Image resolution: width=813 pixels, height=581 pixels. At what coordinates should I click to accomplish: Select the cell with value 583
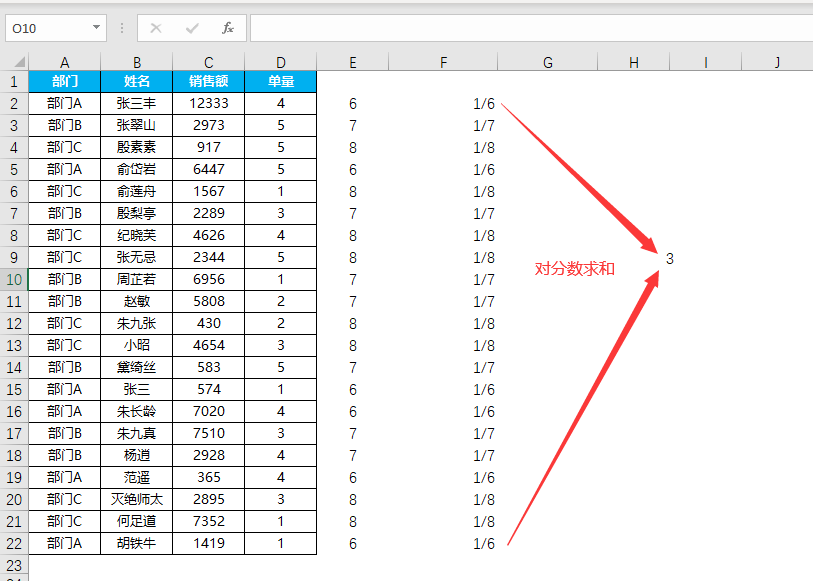click(208, 367)
